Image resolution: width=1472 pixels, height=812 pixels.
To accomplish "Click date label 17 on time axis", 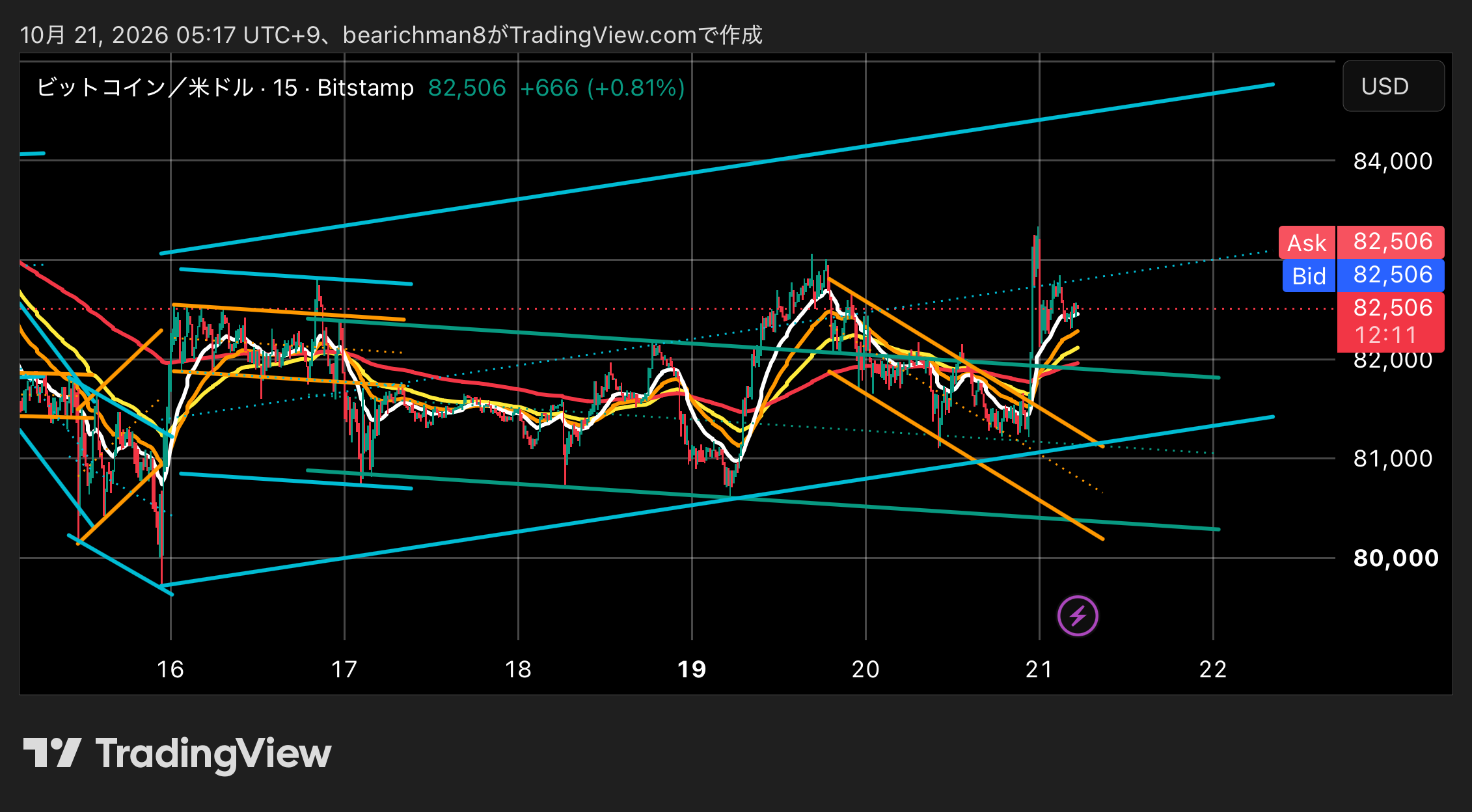I will coord(344,670).
